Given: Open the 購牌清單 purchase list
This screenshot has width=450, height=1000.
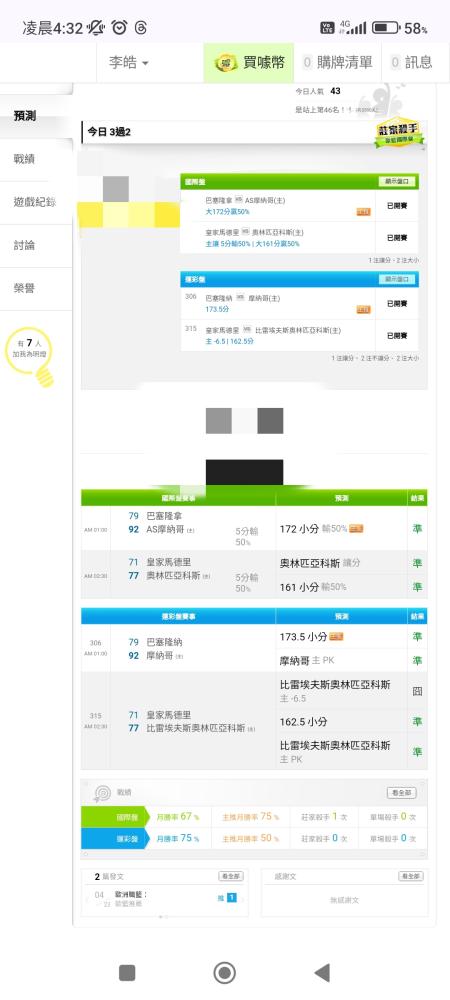Looking at the screenshot, I should tap(338, 62).
